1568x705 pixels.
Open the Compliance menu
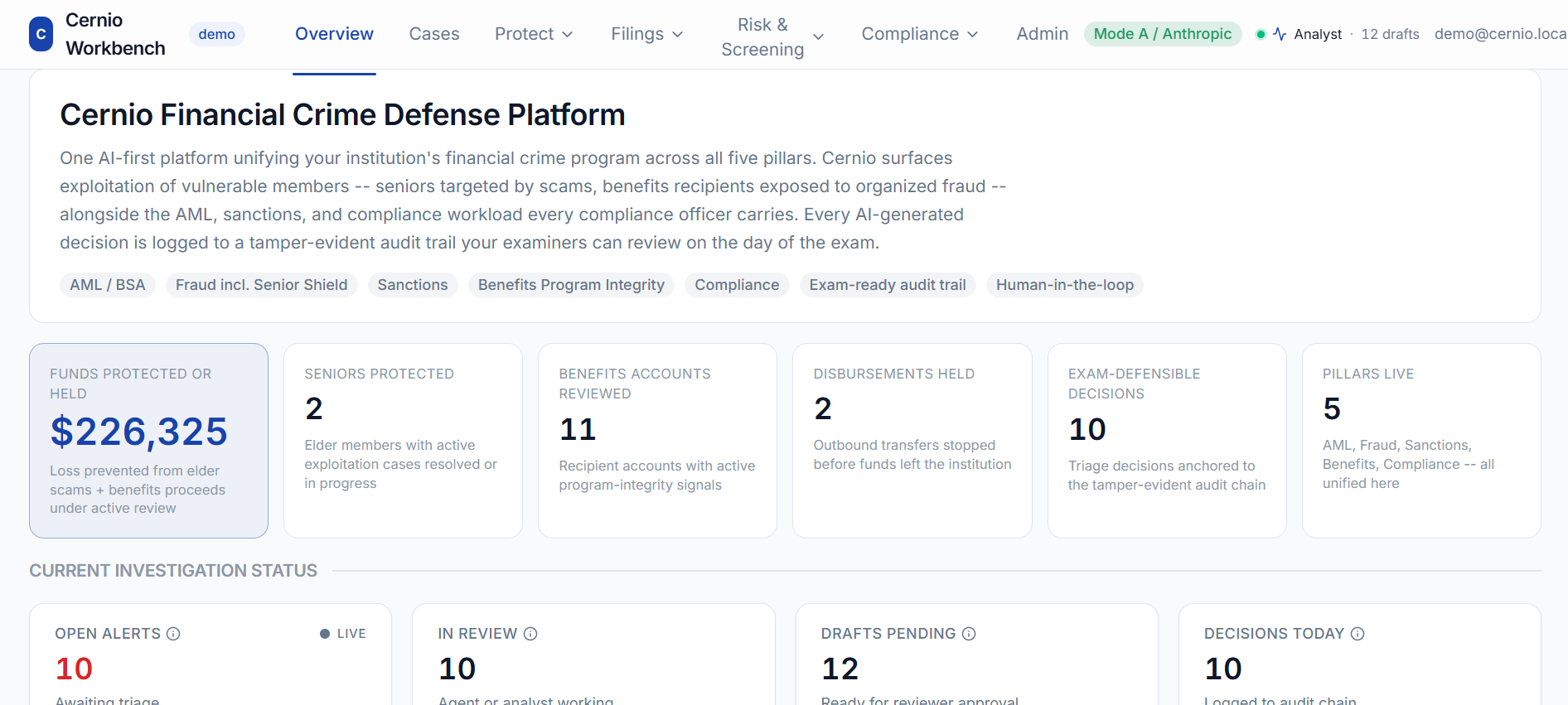pos(920,34)
